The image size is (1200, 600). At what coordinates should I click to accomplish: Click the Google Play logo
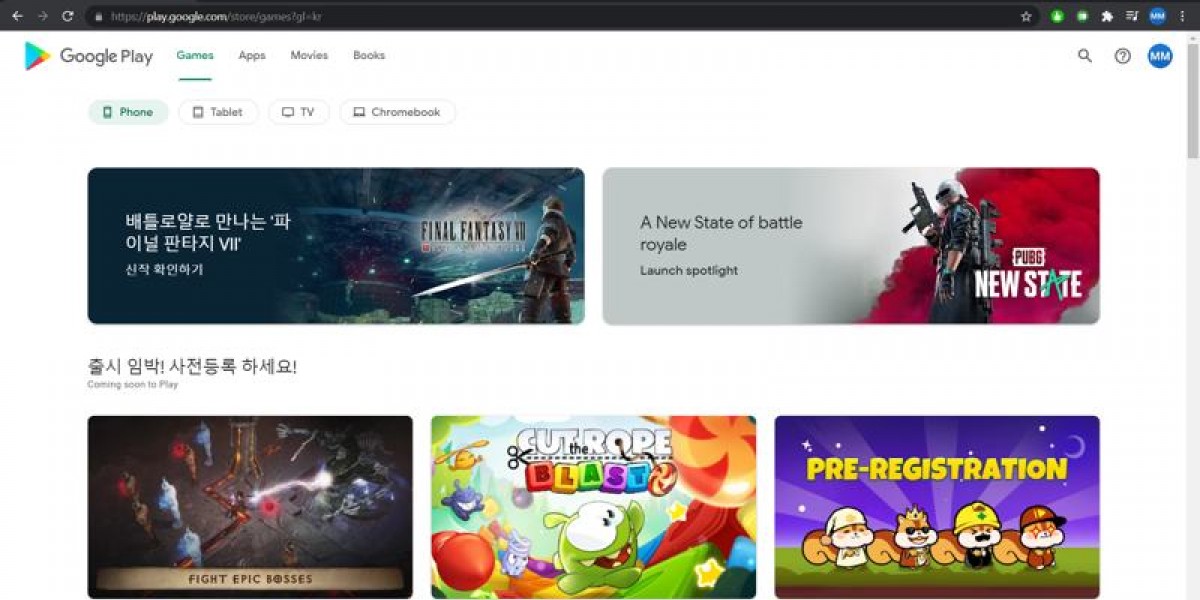[x=88, y=56]
